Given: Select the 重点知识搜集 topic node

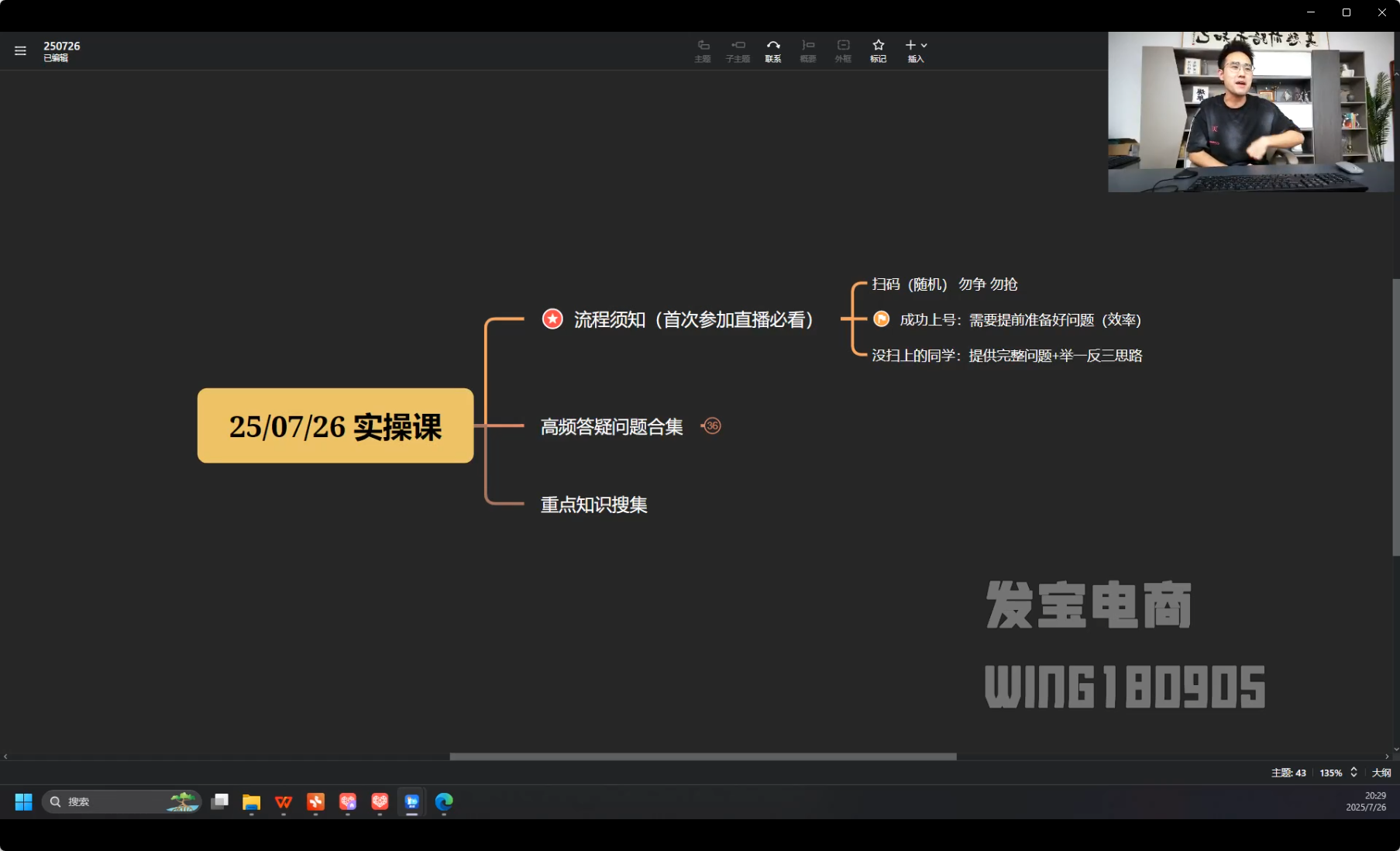Looking at the screenshot, I should tap(593, 505).
